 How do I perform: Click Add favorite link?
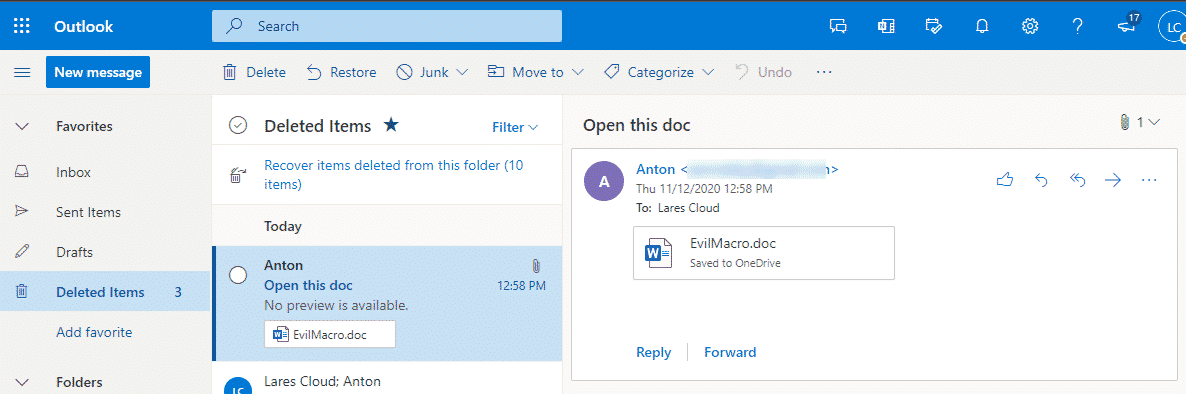pyautogui.click(x=94, y=332)
